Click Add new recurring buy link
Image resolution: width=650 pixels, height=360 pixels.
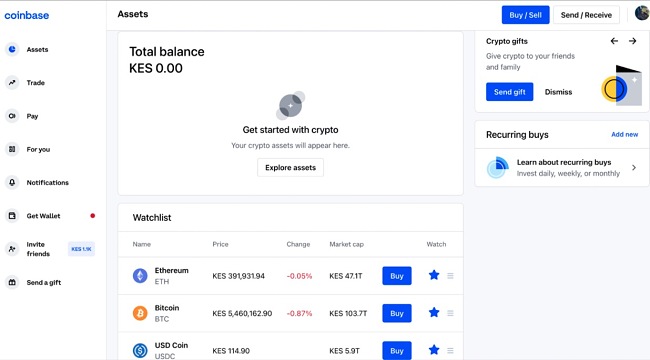[x=625, y=134]
